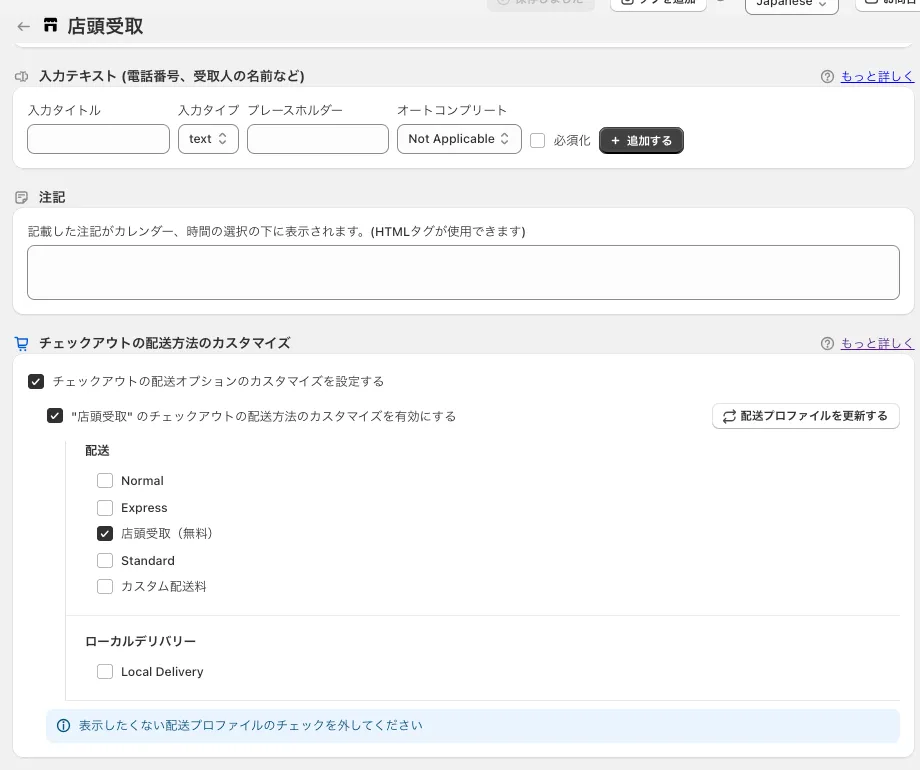Open the Not Applicable autocomplete dropdown

click(x=459, y=139)
